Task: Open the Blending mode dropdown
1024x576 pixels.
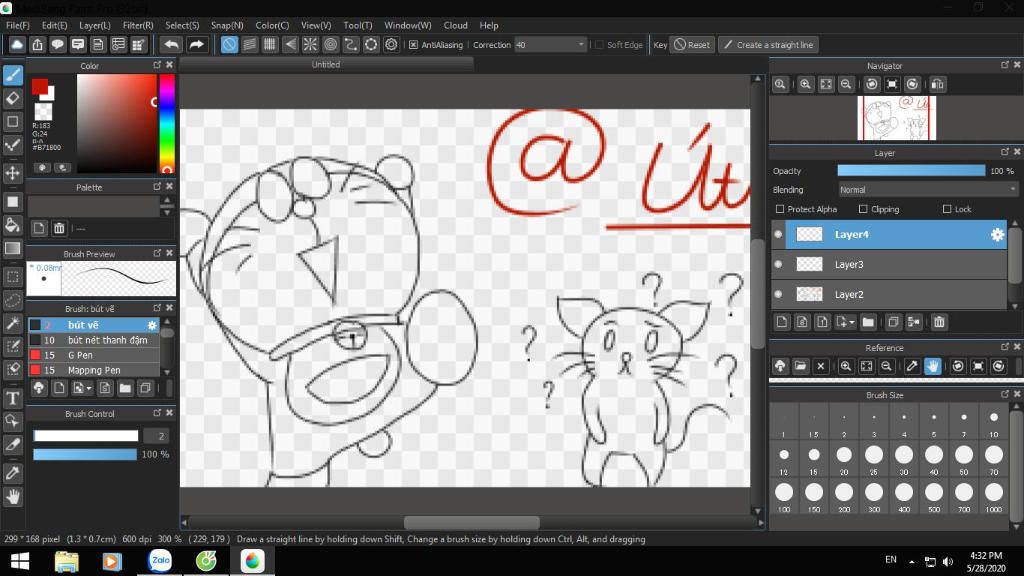Action: (927, 189)
